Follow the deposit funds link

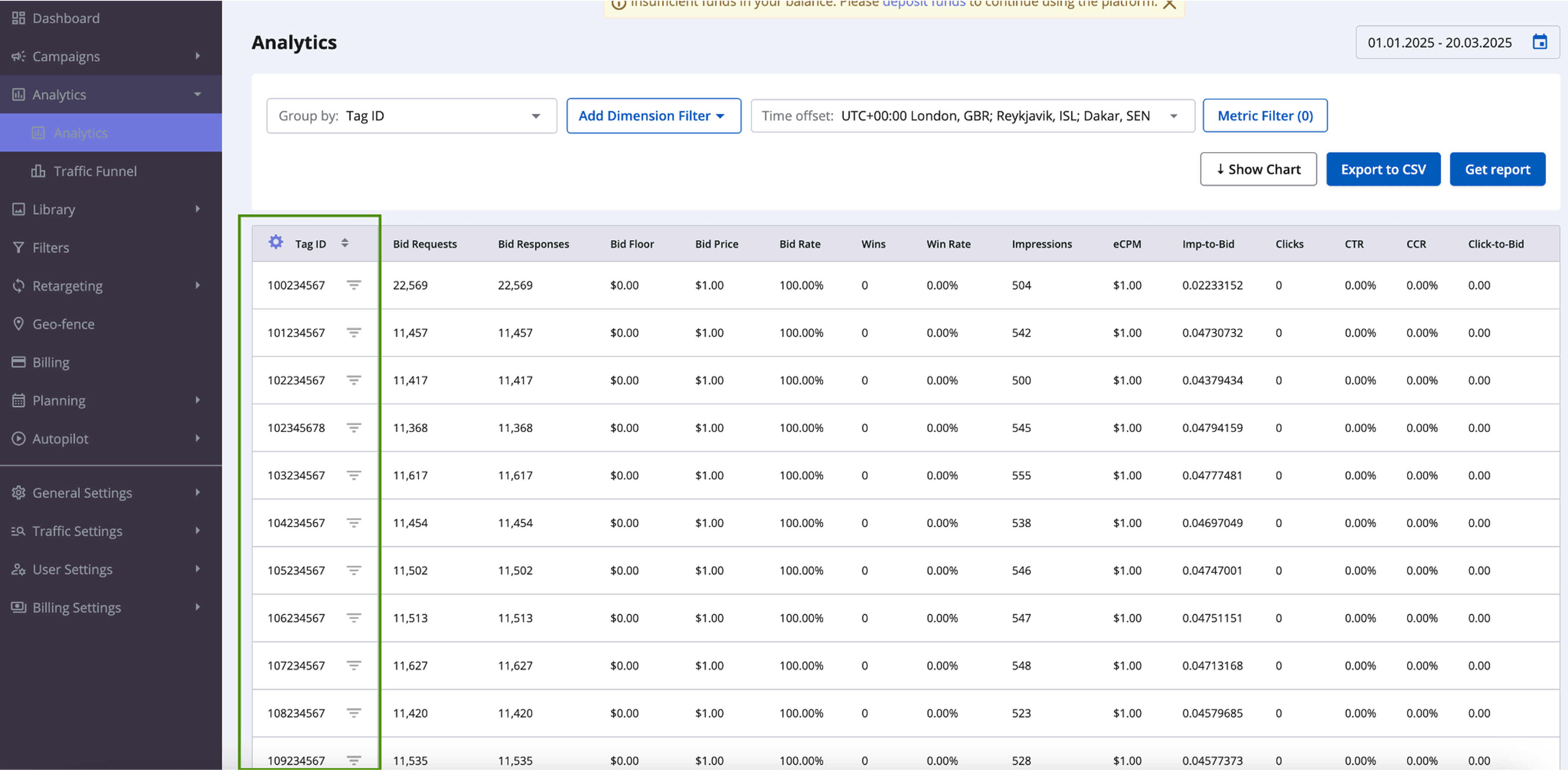pos(923,3)
